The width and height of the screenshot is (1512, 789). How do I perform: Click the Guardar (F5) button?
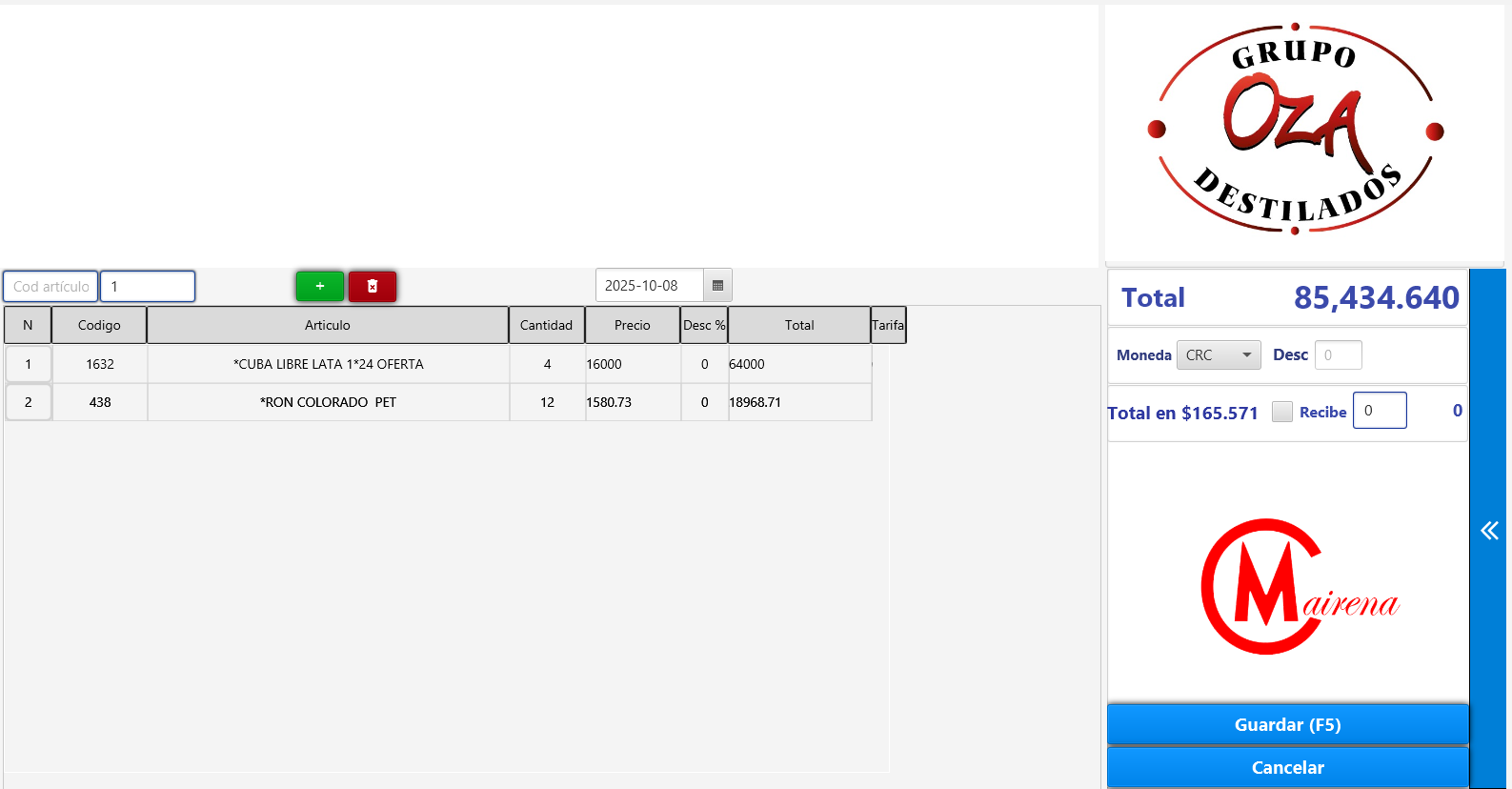pos(1287,725)
